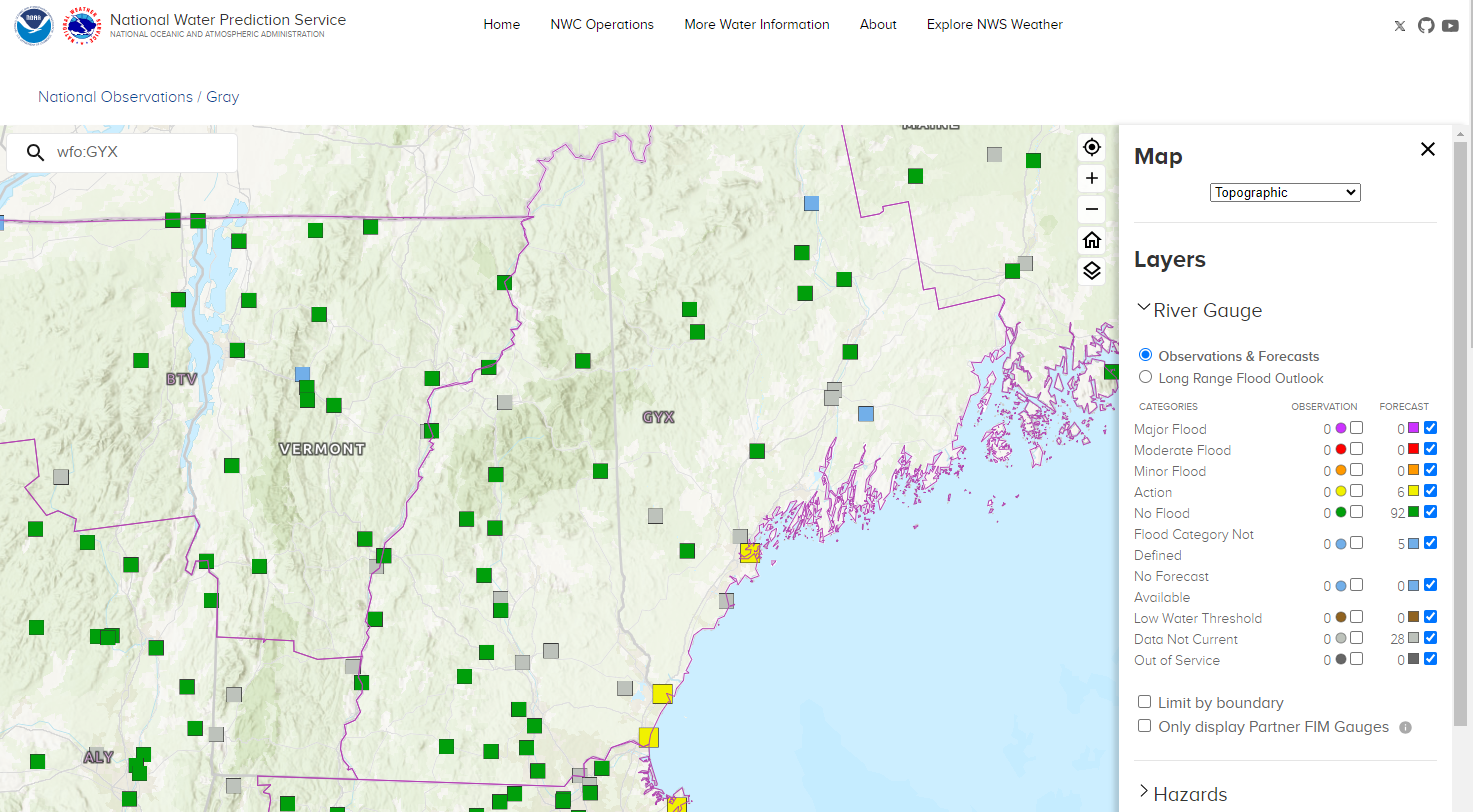
Task: Click the NOAA logo in header
Action: click(33, 25)
